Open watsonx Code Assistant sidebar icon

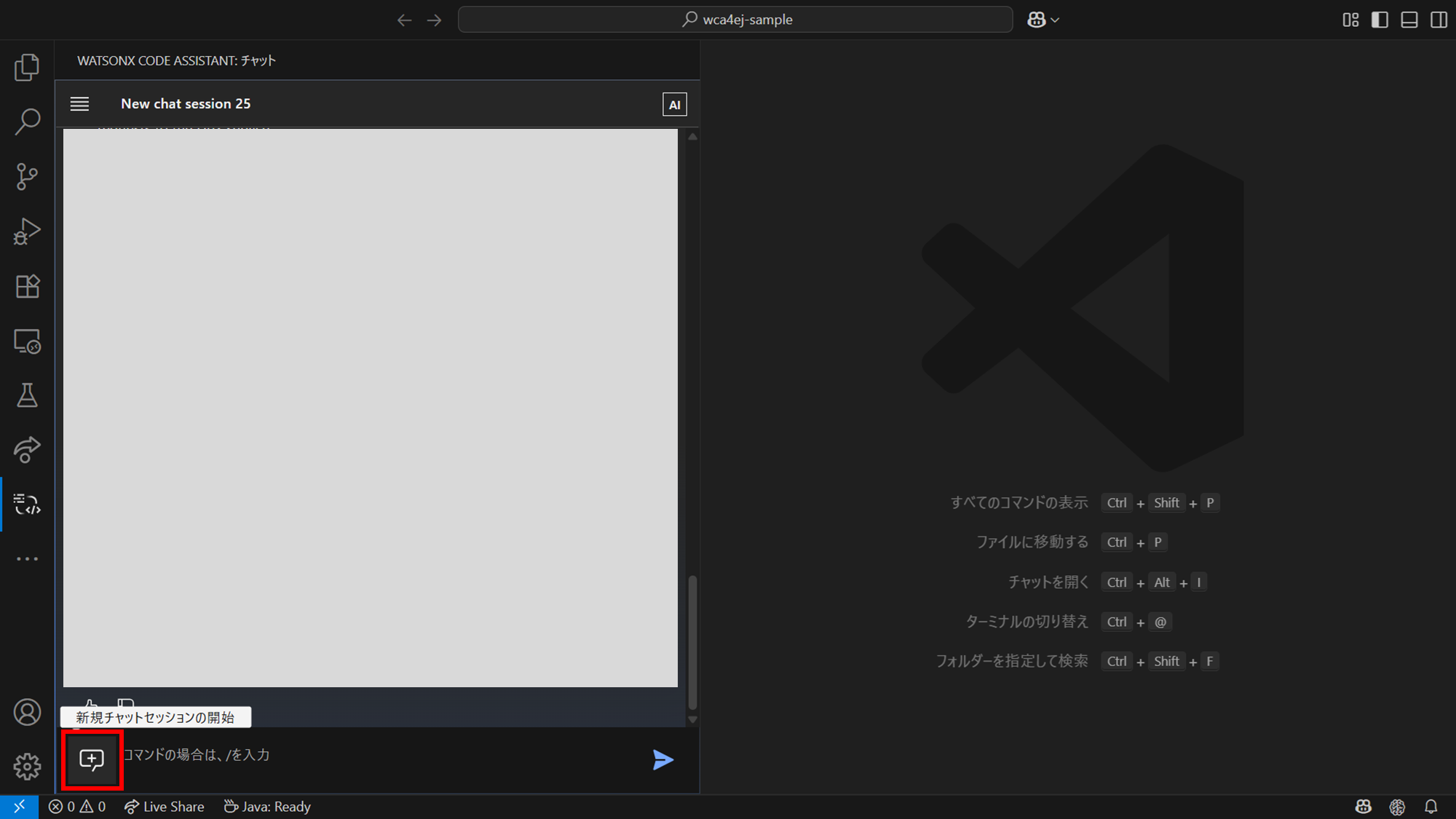pyautogui.click(x=27, y=504)
